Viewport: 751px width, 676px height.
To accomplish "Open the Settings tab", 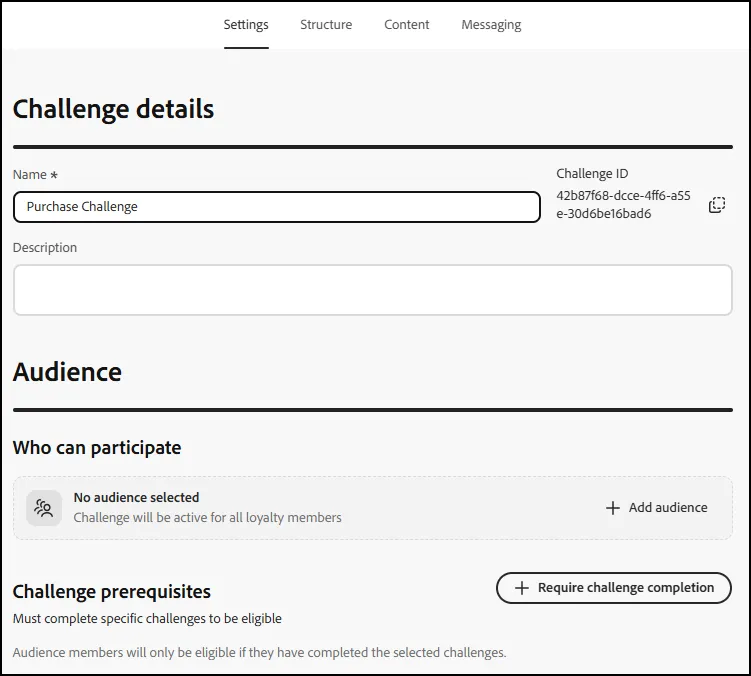I will 246,24.
